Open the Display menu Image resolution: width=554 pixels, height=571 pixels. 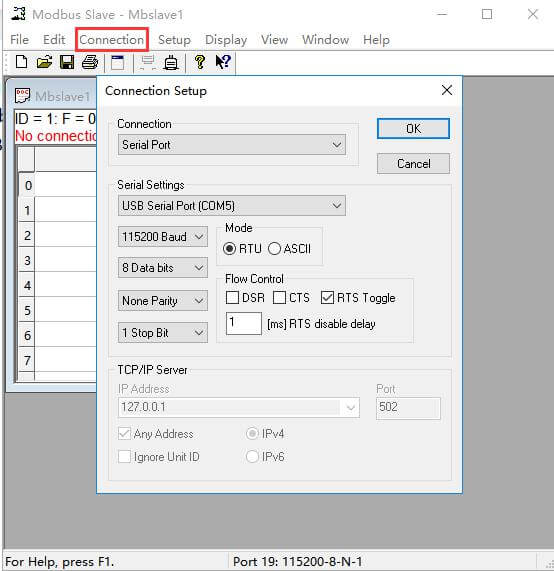tap(226, 39)
